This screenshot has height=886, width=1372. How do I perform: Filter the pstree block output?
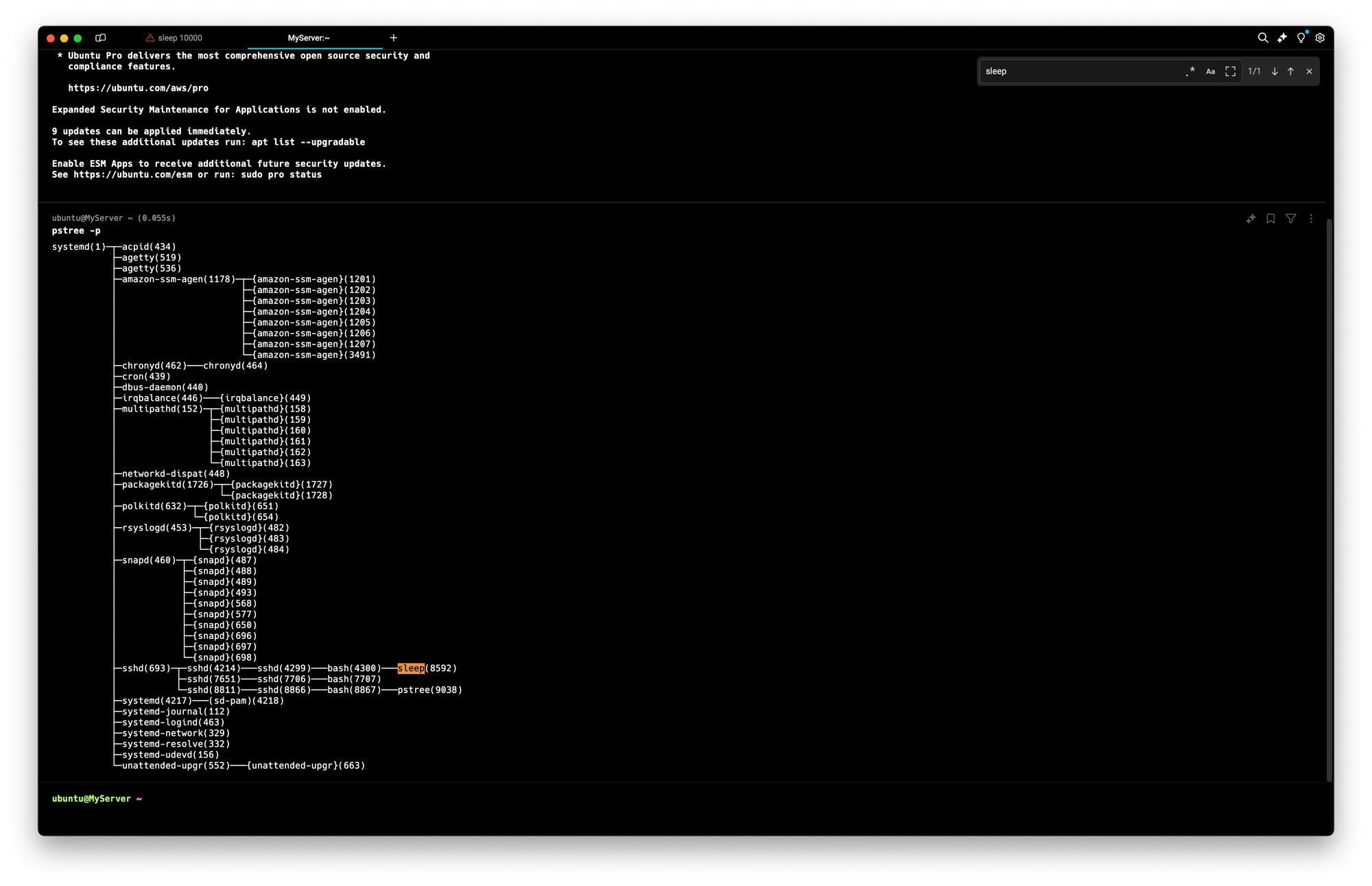(1290, 218)
